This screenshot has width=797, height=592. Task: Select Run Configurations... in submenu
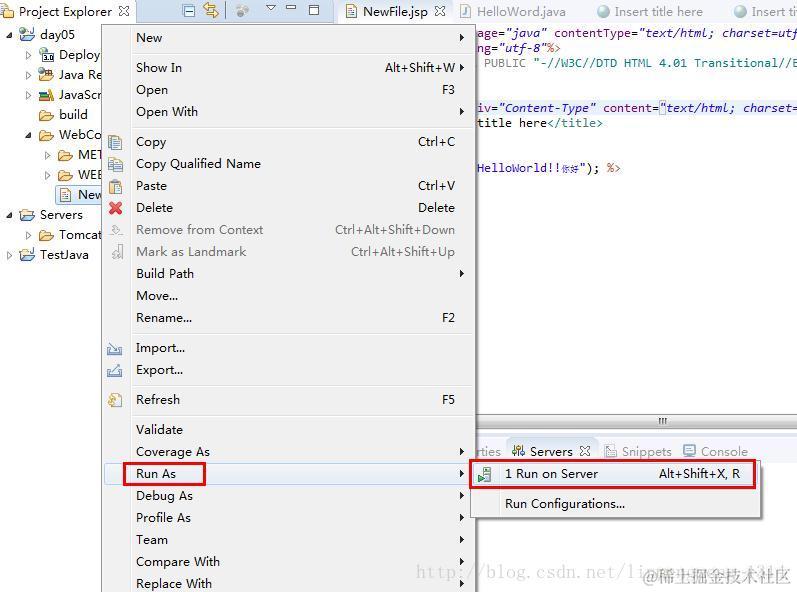pyautogui.click(x=615, y=504)
